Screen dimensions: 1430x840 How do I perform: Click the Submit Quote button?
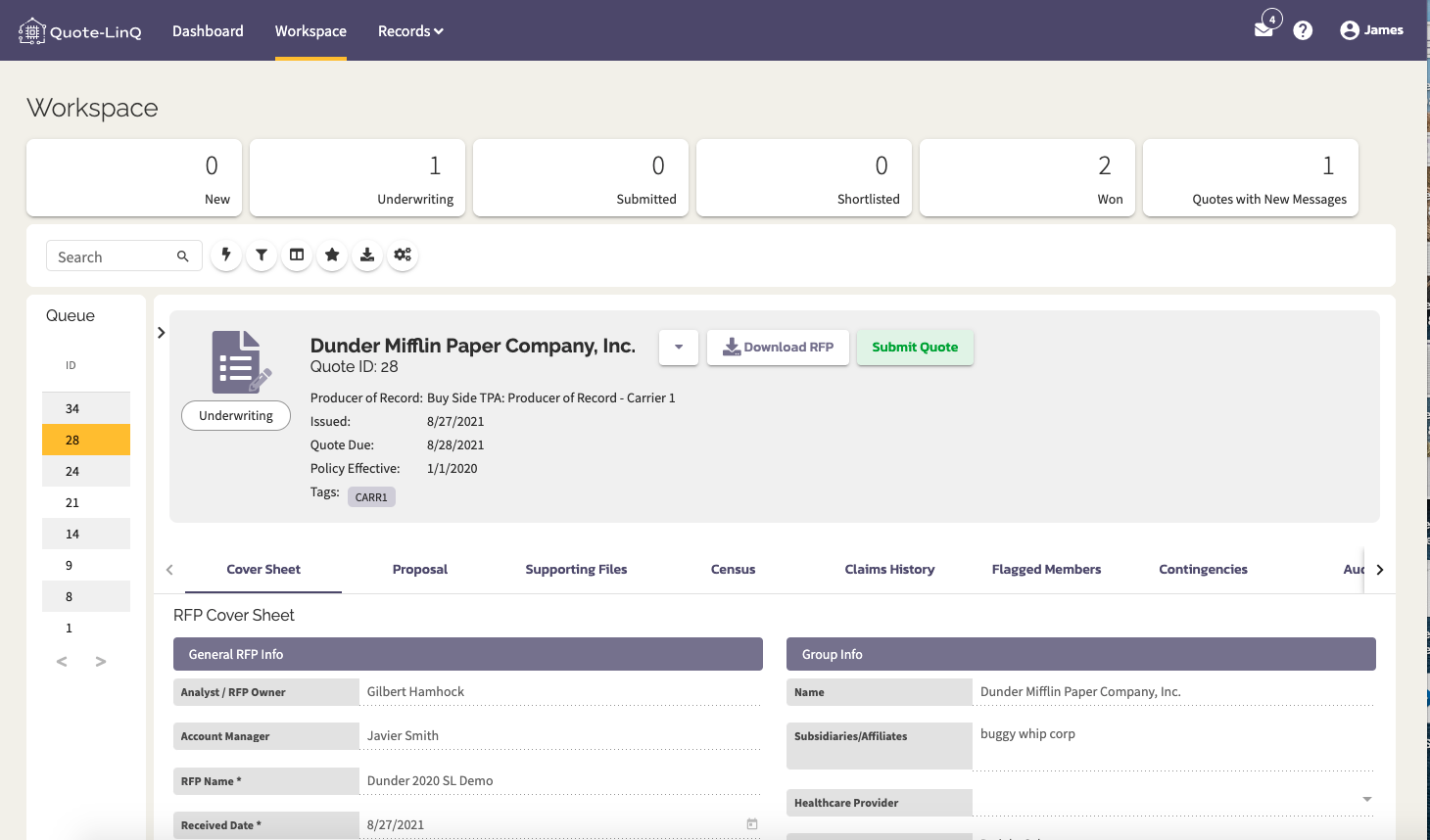pos(915,348)
